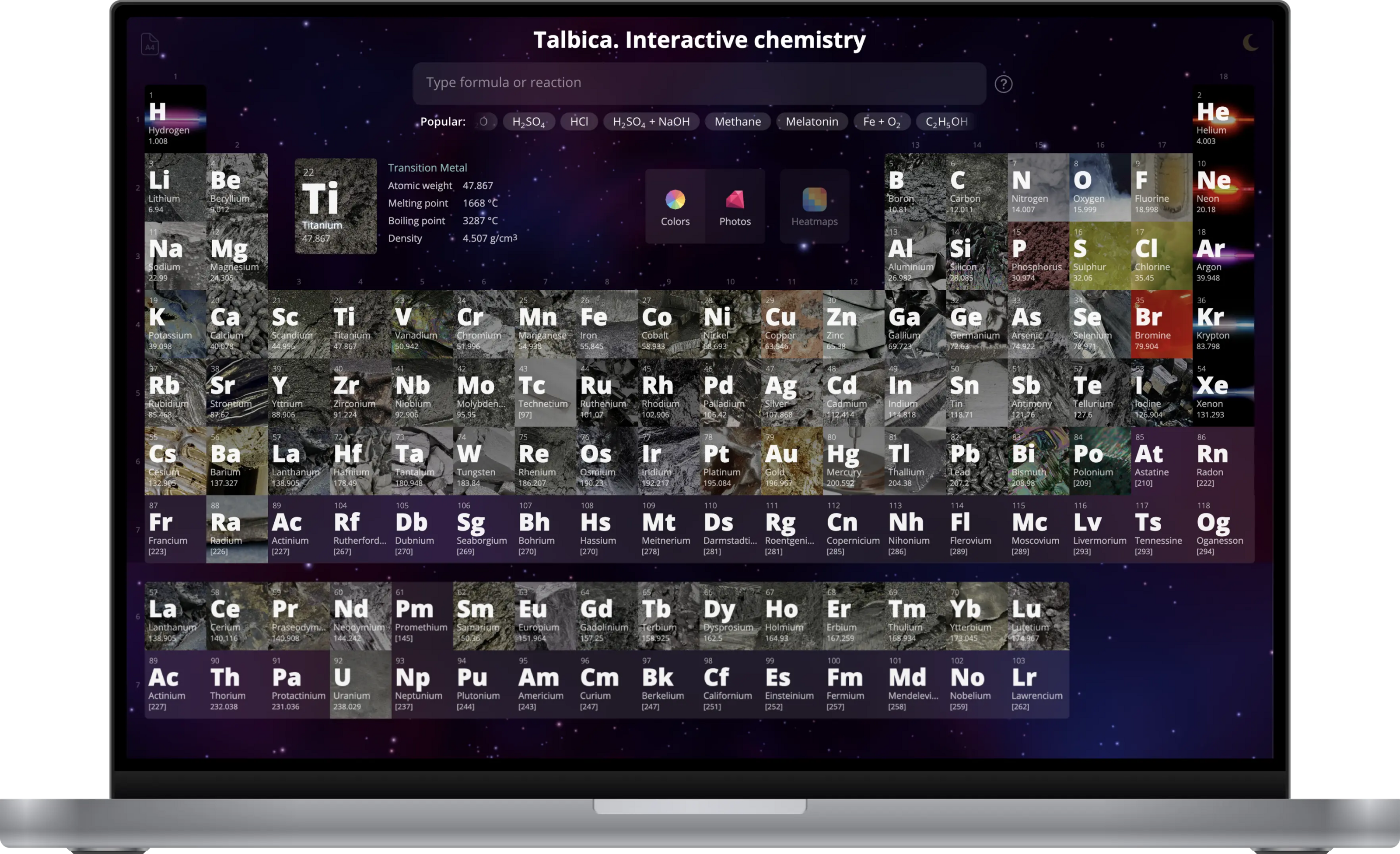Open the Iron element tile
The height and width of the screenshot is (854, 1400).
[x=607, y=324]
